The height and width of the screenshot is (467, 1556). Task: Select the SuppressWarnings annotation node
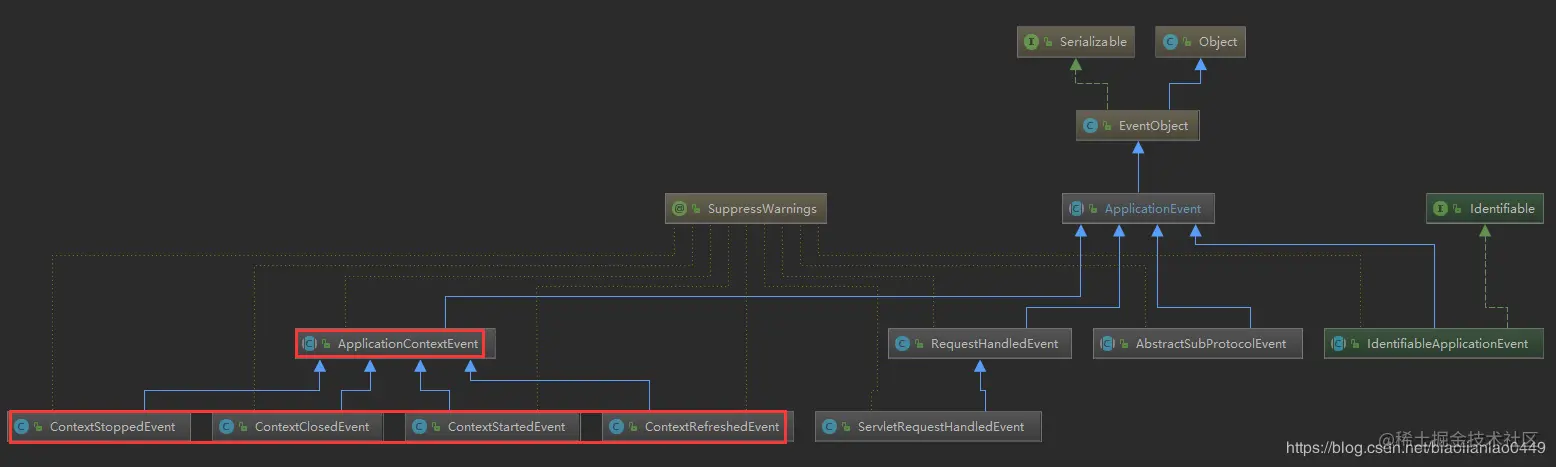click(x=746, y=209)
